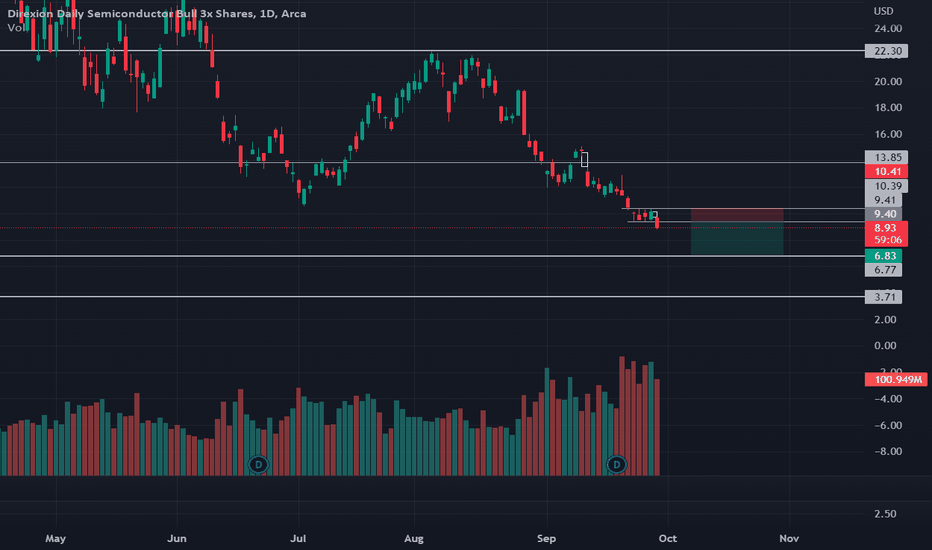Click the 24.00 price axis tick

tap(888, 29)
